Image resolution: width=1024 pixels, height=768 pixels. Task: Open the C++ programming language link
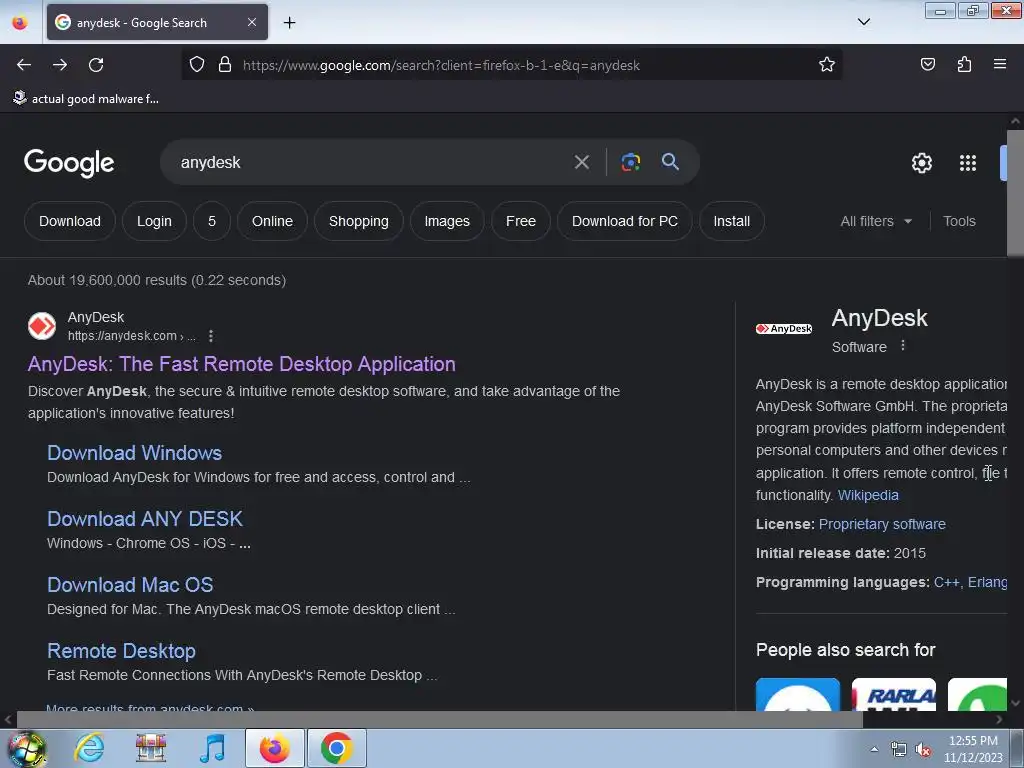tap(946, 582)
